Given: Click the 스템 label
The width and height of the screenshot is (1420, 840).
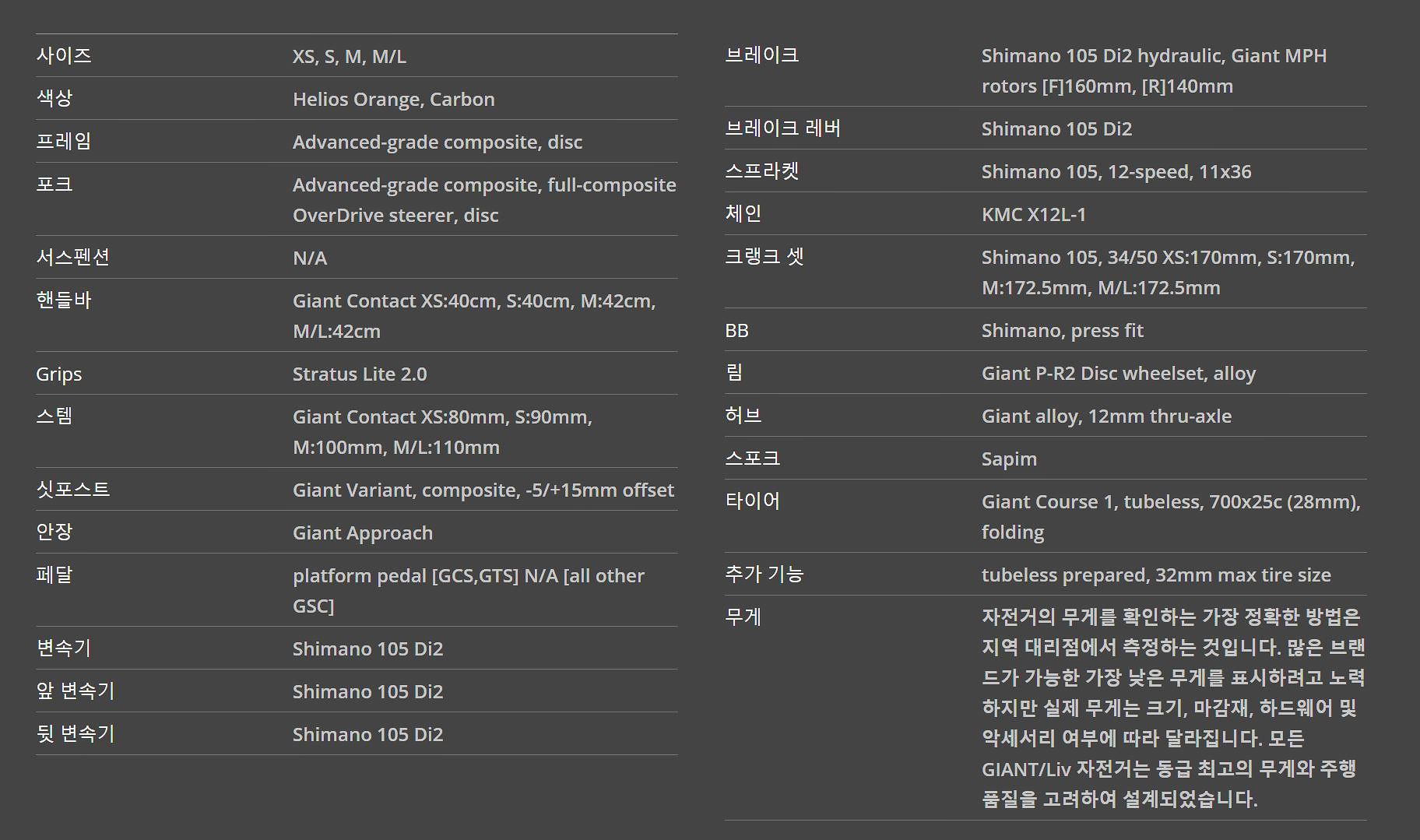Looking at the screenshot, I should point(54,416).
